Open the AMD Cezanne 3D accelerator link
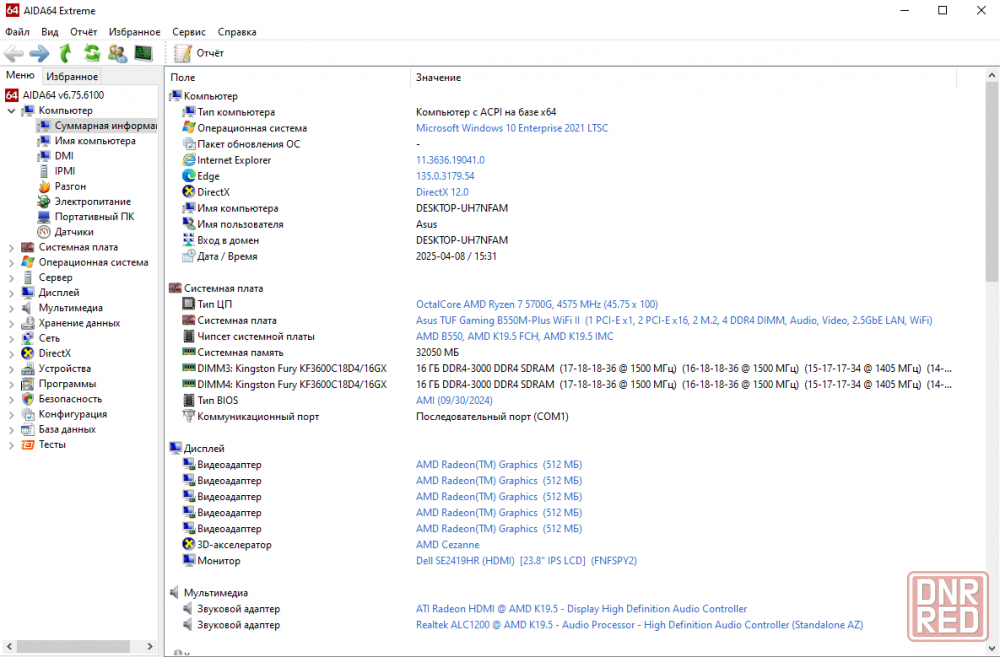 click(448, 545)
